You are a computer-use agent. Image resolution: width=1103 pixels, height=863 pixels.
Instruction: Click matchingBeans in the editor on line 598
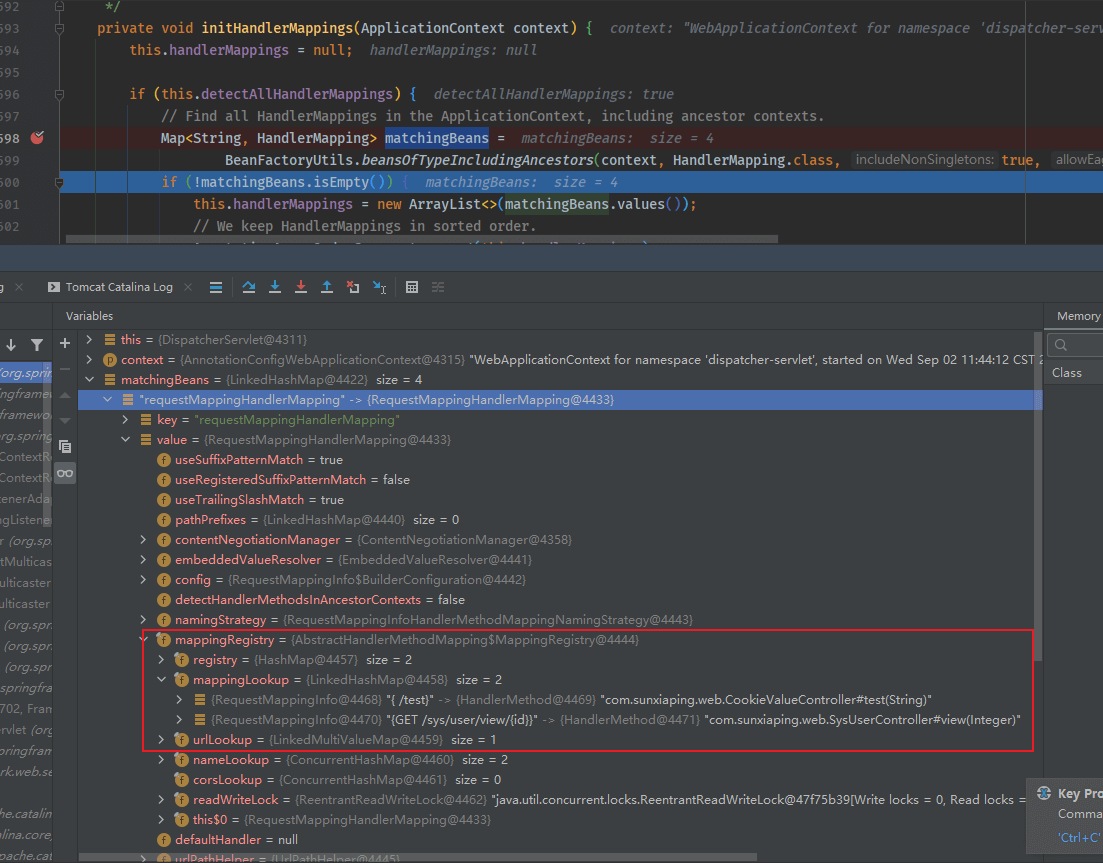click(x=436, y=138)
